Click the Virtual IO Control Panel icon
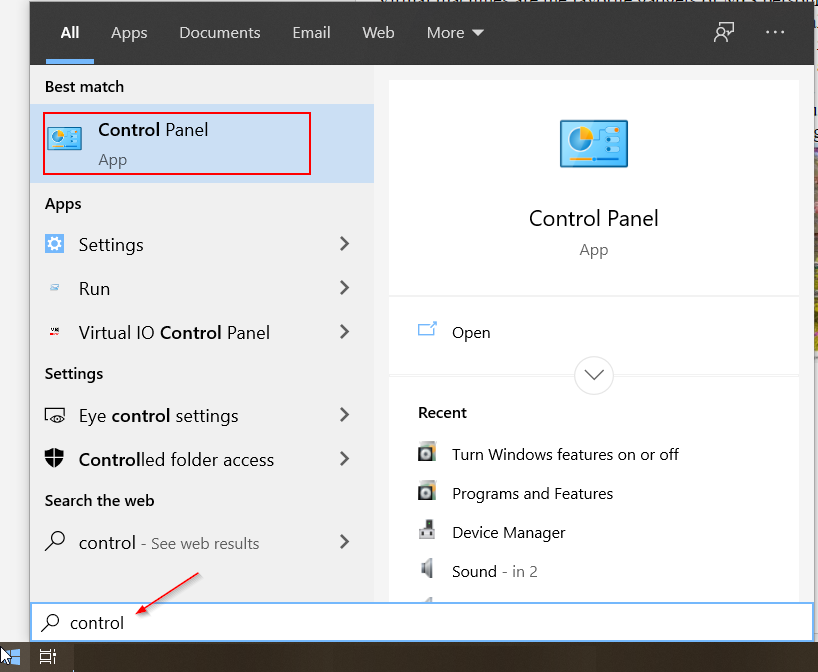The height and width of the screenshot is (672, 818). [54, 332]
